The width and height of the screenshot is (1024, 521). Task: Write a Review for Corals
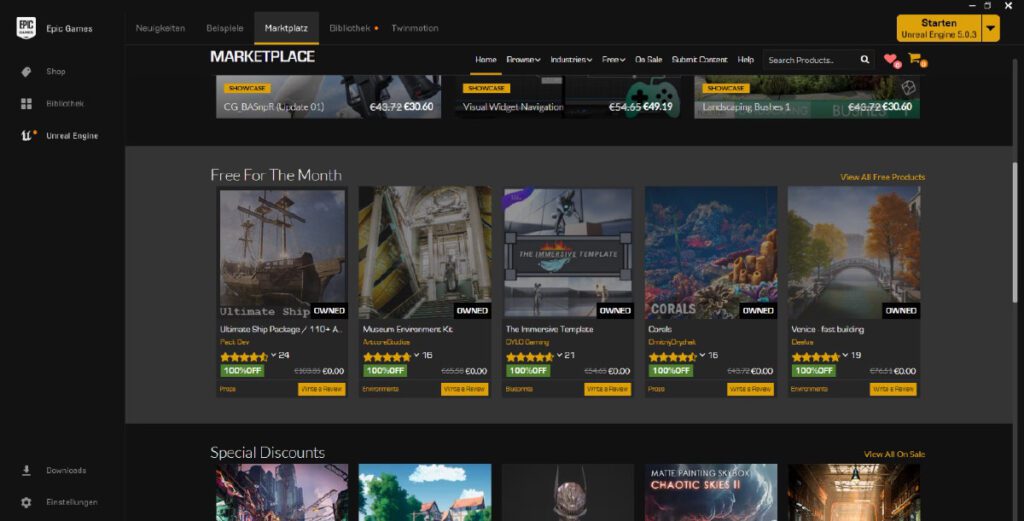750,389
